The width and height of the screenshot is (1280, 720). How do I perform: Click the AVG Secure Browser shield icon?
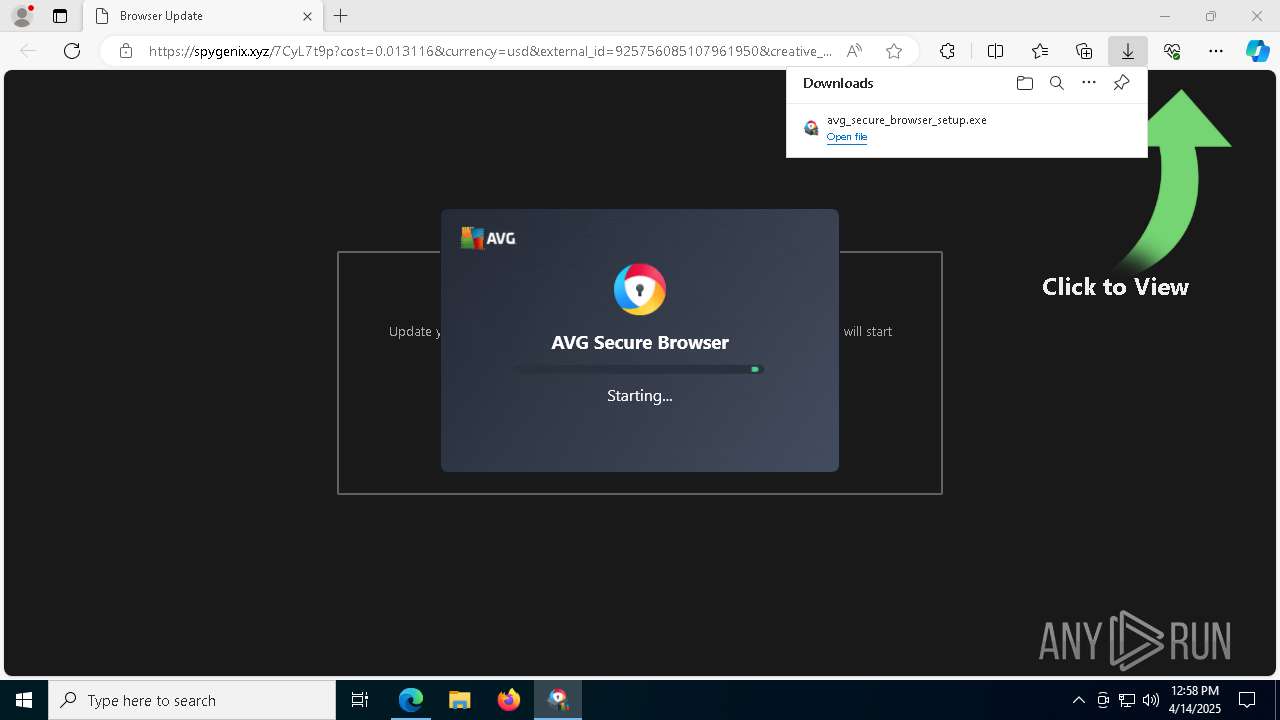pos(640,290)
